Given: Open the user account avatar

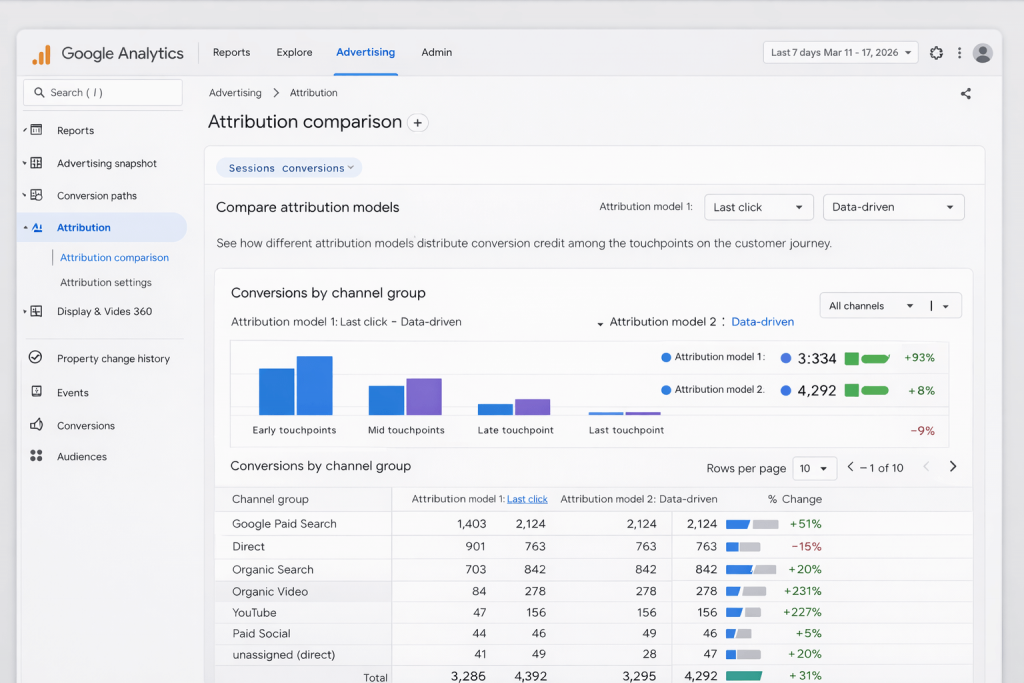Looking at the screenshot, I should (x=982, y=53).
